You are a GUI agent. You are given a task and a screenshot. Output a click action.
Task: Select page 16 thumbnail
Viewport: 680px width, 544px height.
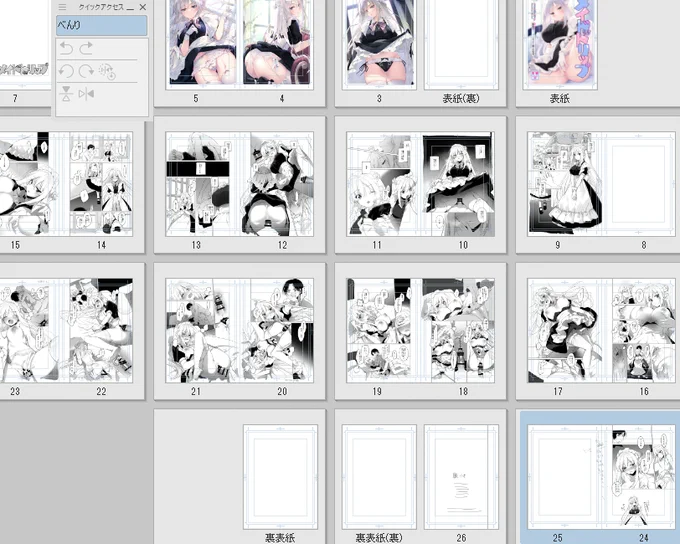tap(639, 331)
